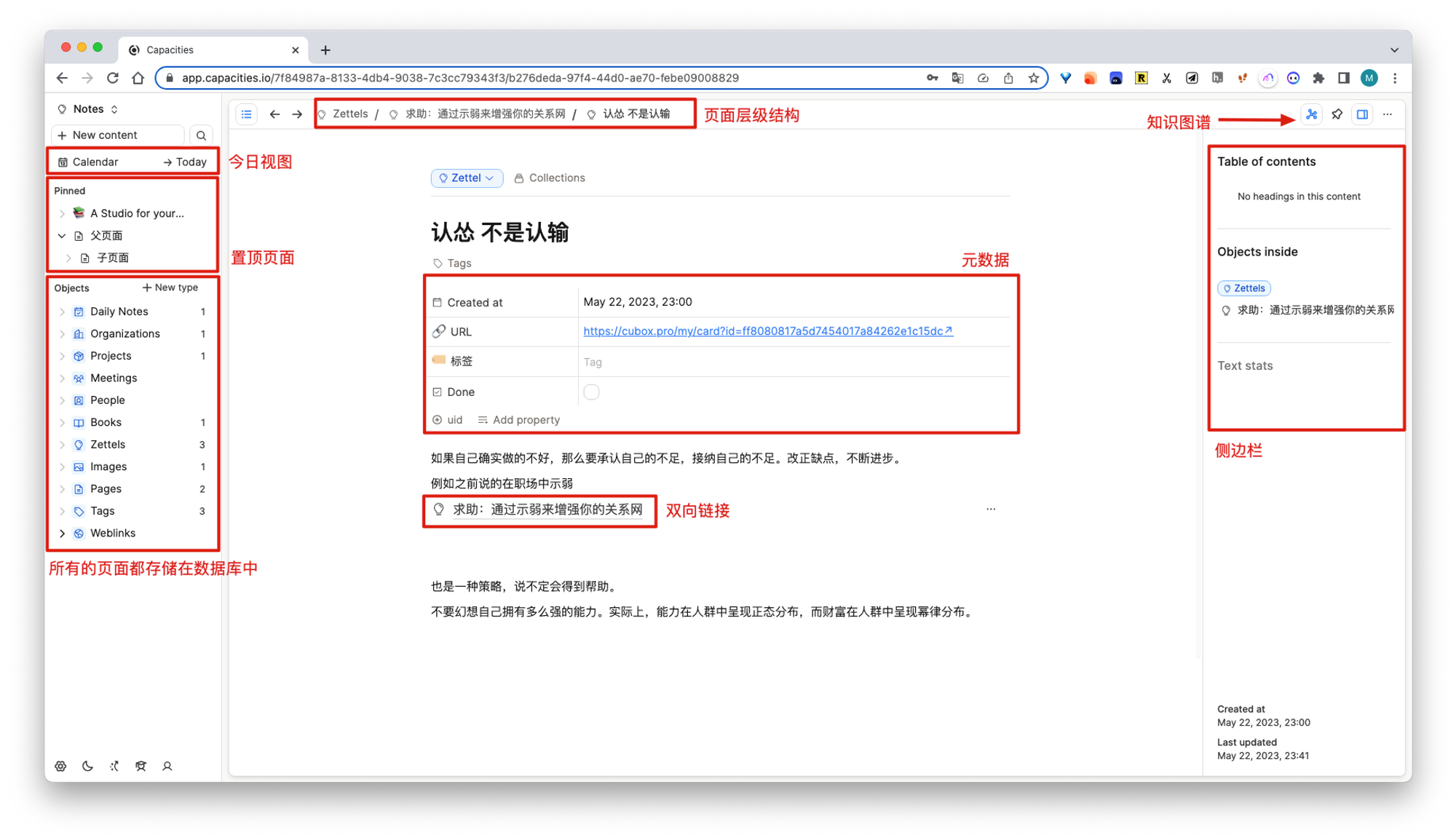Open the knowledge graph view icon

coord(1311,114)
